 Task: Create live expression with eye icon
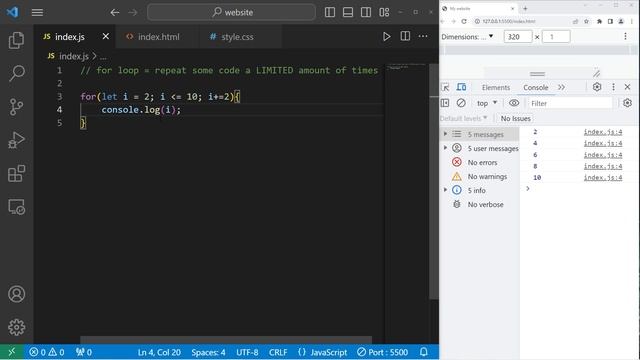[514, 103]
